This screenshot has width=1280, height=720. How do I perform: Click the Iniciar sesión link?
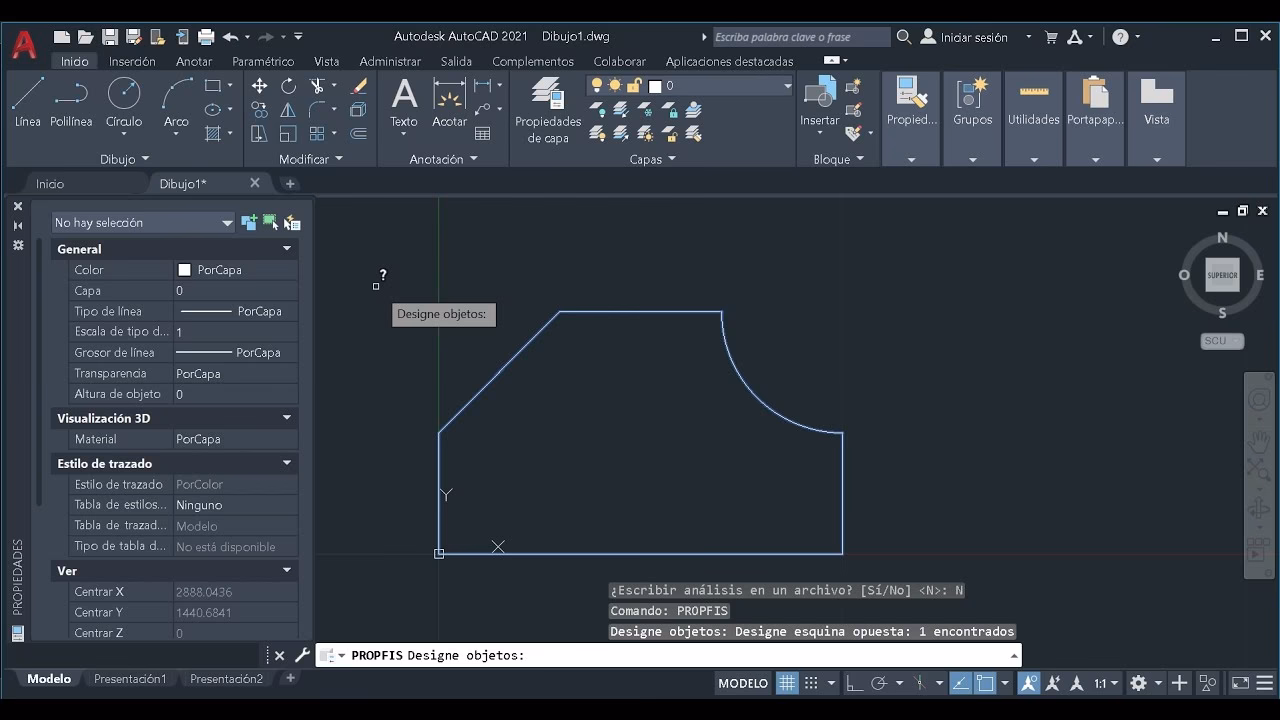tap(975, 36)
